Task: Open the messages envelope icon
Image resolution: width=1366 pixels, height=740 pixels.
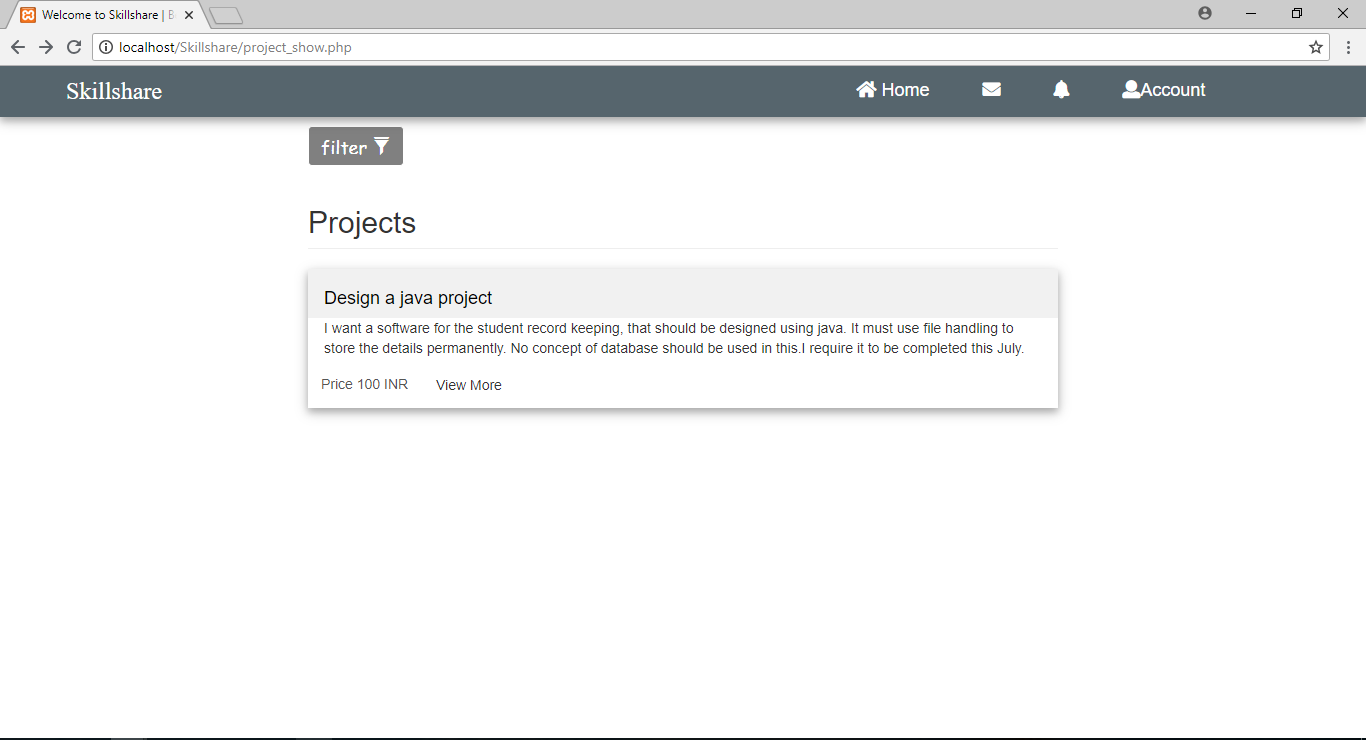Action: [x=991, y=90]
